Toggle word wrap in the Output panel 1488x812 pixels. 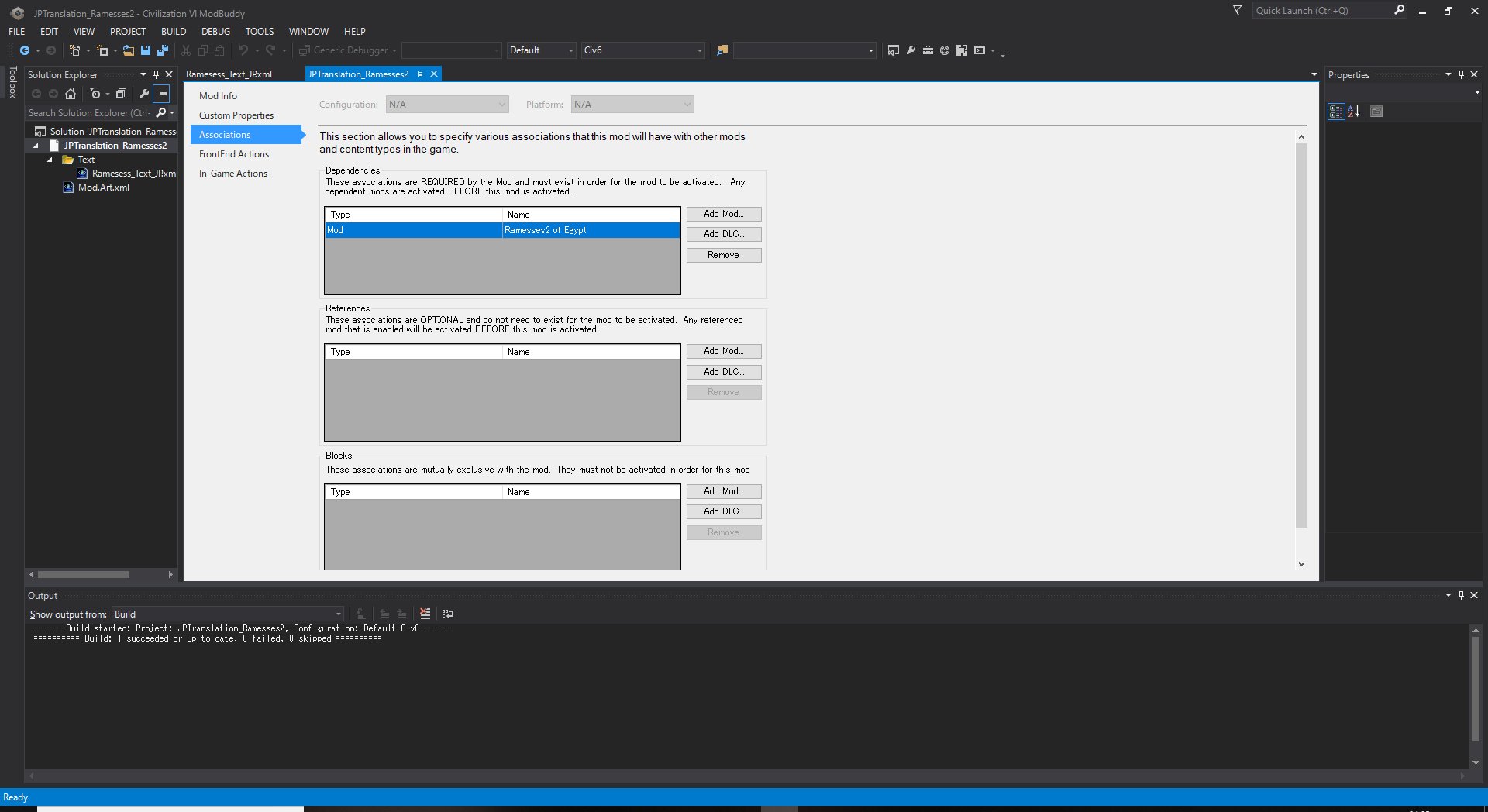coord(448,614)
